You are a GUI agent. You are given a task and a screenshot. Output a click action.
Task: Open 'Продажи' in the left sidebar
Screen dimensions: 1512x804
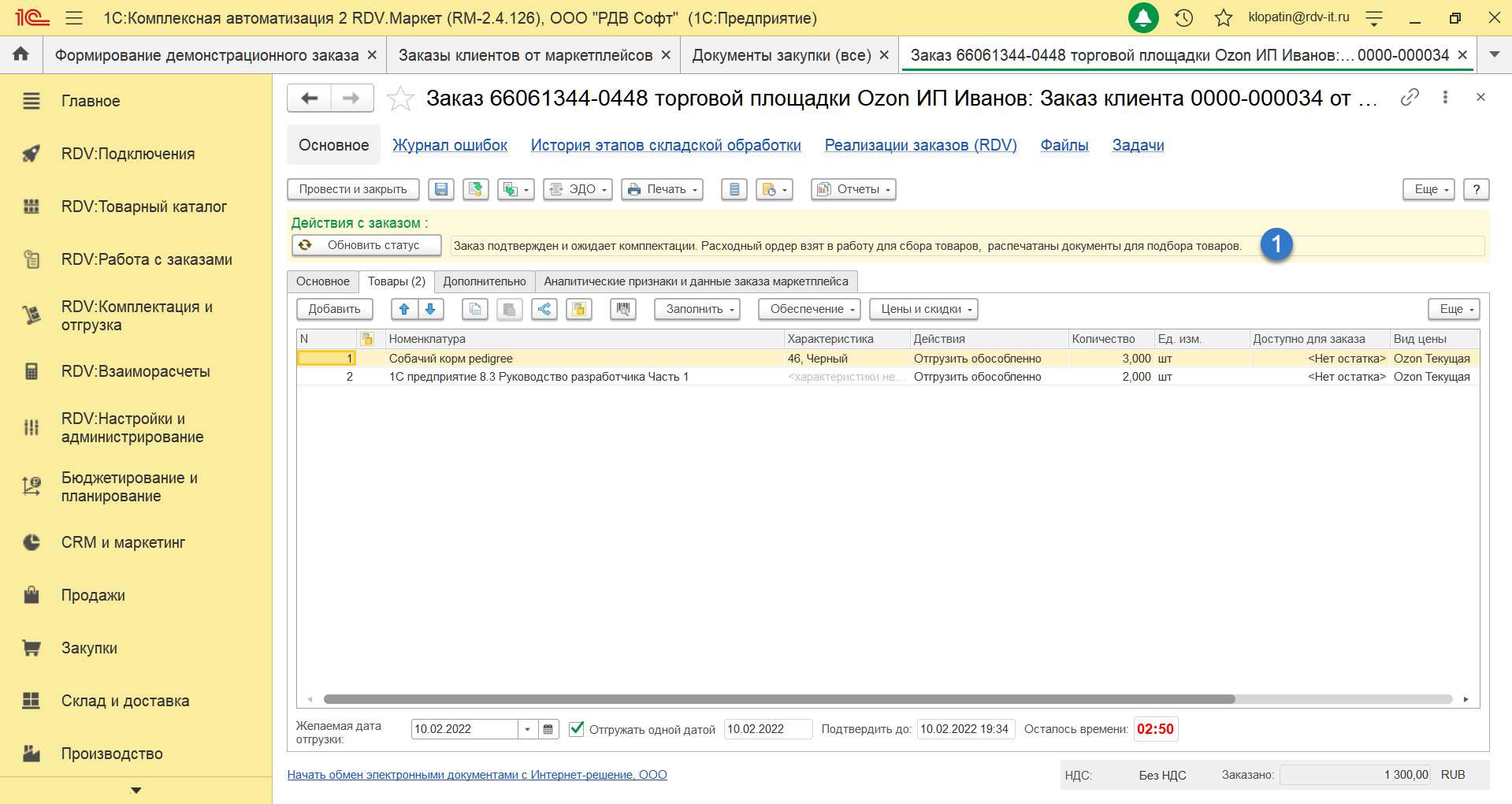point(93,595)
